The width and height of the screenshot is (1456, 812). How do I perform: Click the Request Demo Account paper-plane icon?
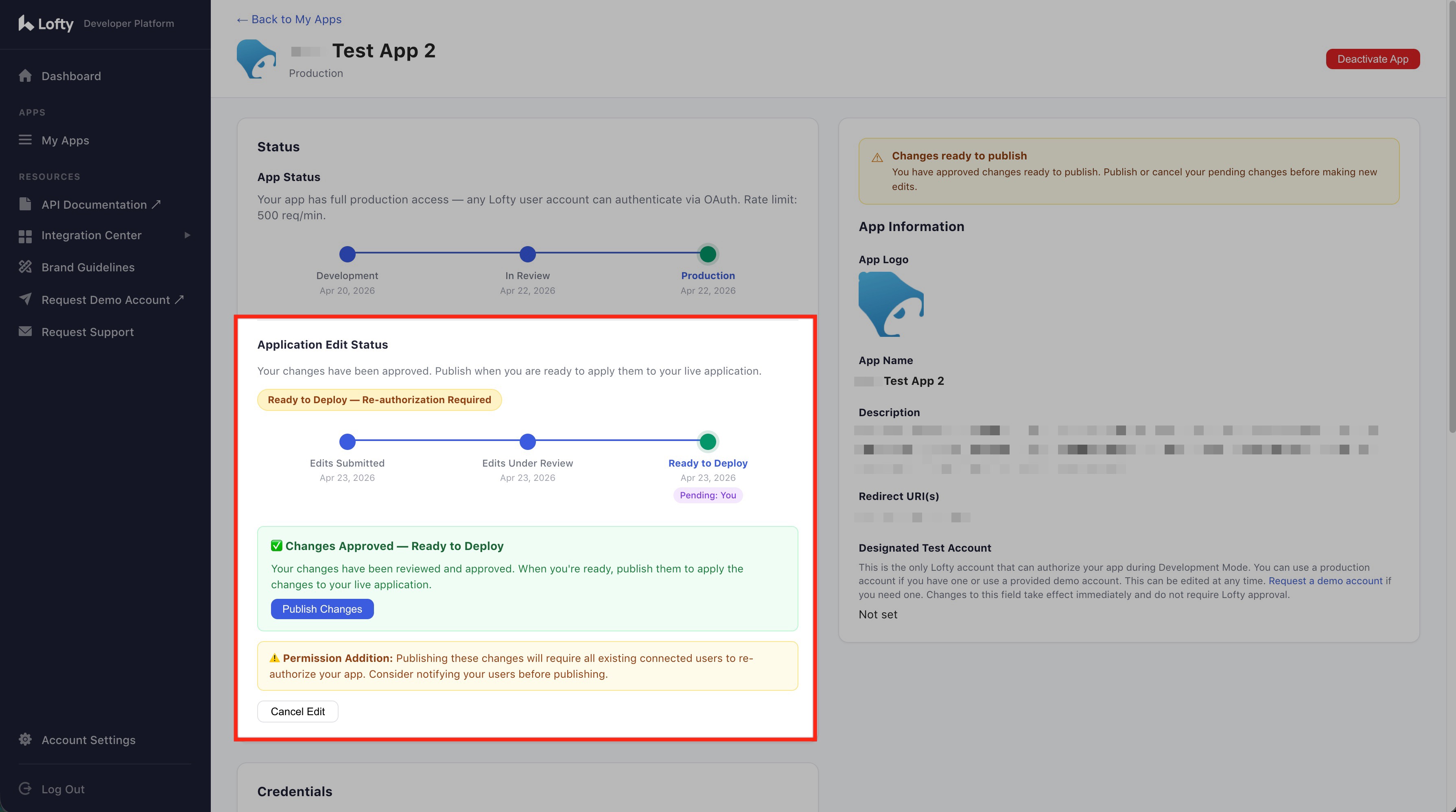[x=25, y=299]
